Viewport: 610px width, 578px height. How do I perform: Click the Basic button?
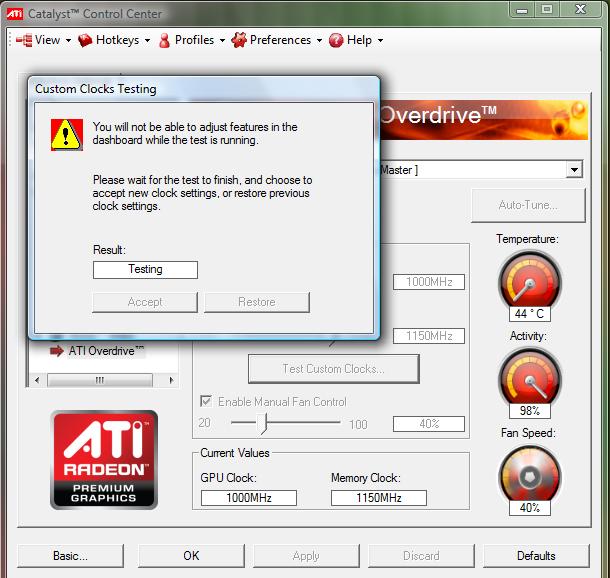click(x=70, y=556)
